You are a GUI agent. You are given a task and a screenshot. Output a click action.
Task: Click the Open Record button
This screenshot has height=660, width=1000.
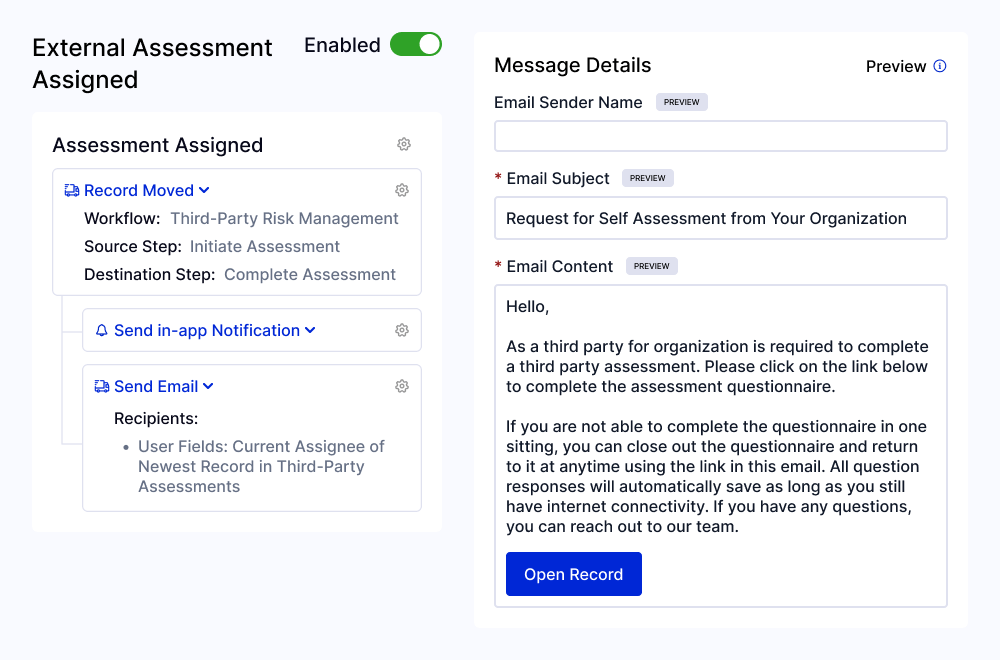(x=573, y=574)
